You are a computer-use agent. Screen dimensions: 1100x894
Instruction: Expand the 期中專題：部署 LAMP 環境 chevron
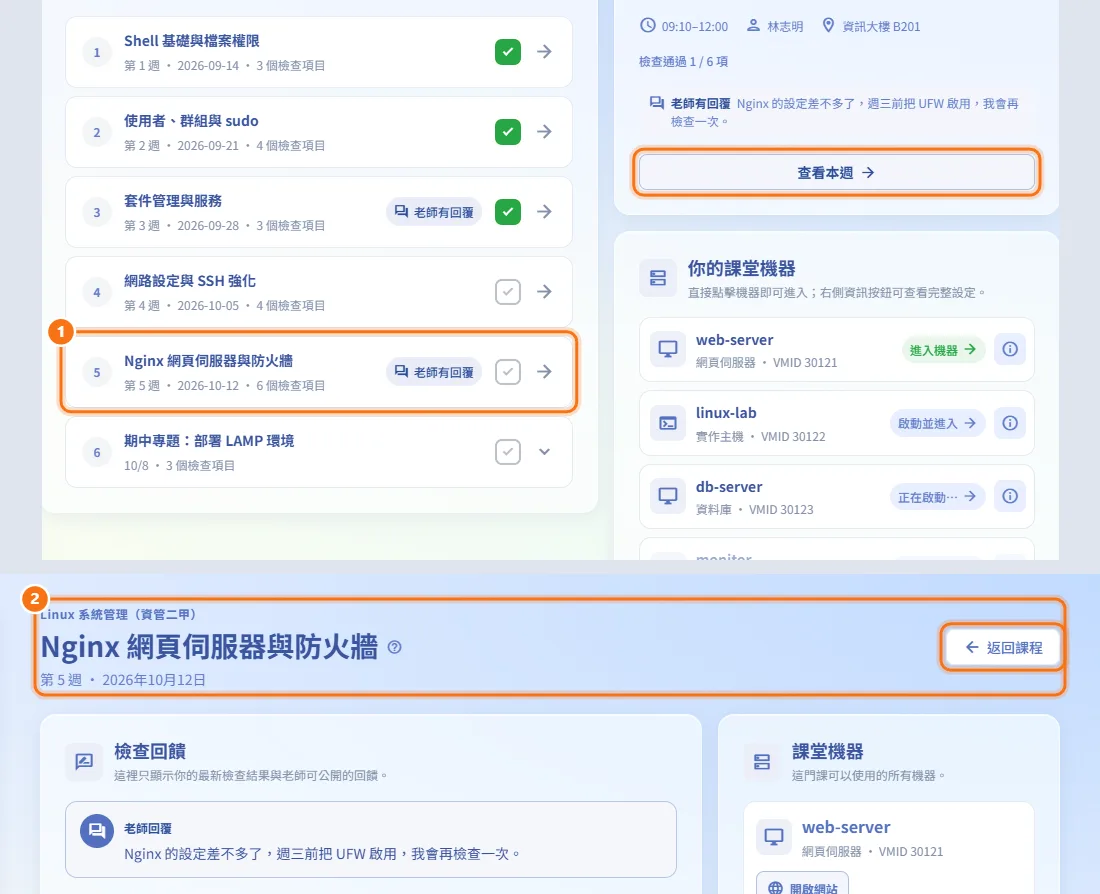click(x=544, y=452)
